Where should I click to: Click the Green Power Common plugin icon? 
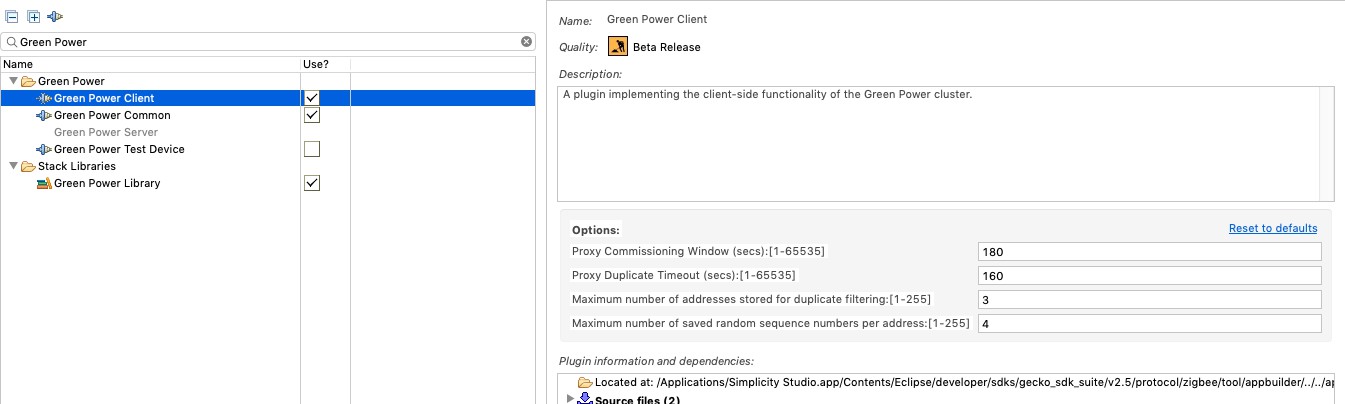point(44,115)
